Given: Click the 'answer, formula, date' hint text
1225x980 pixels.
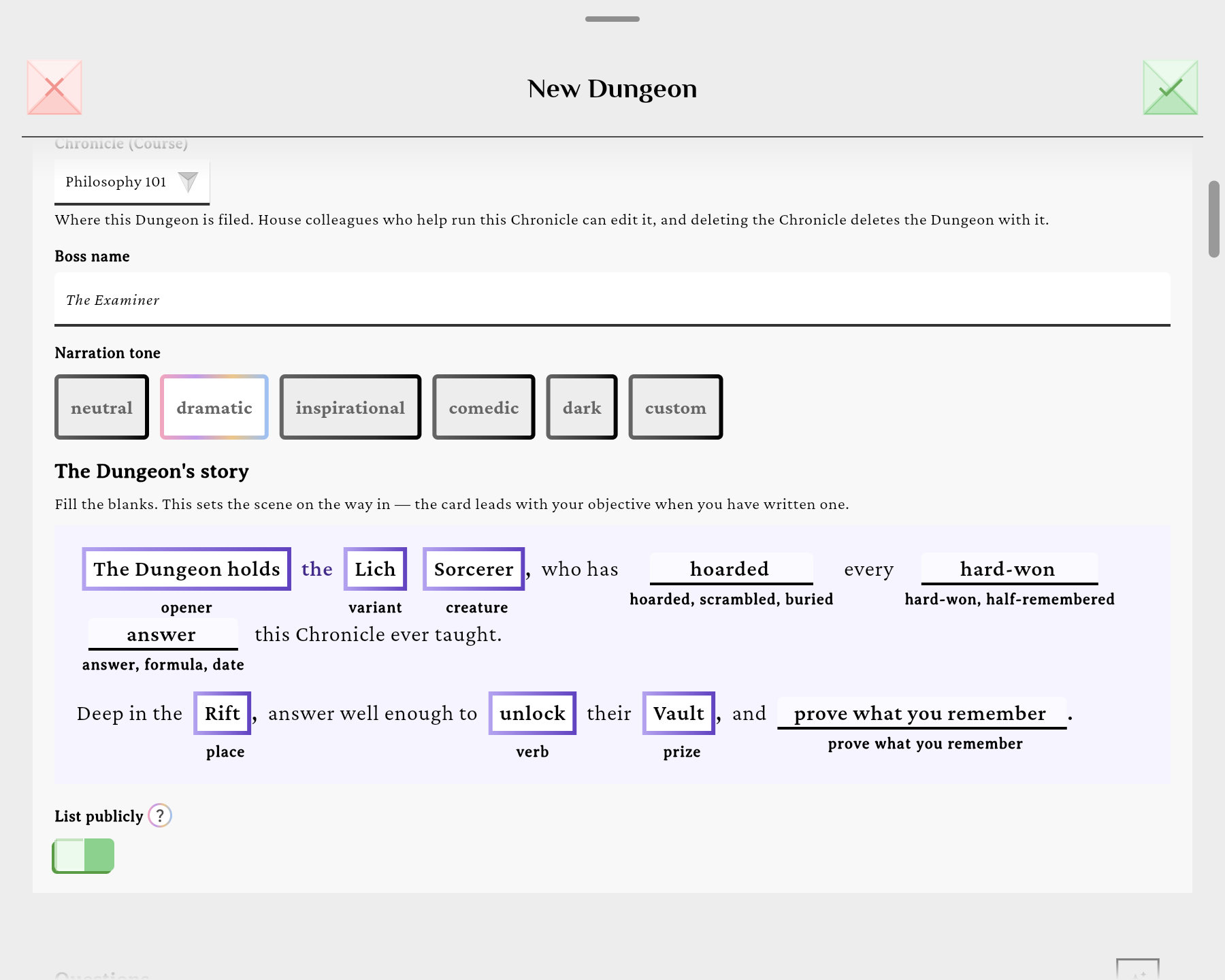Looking at the screenshot, I should coord(163,664).
